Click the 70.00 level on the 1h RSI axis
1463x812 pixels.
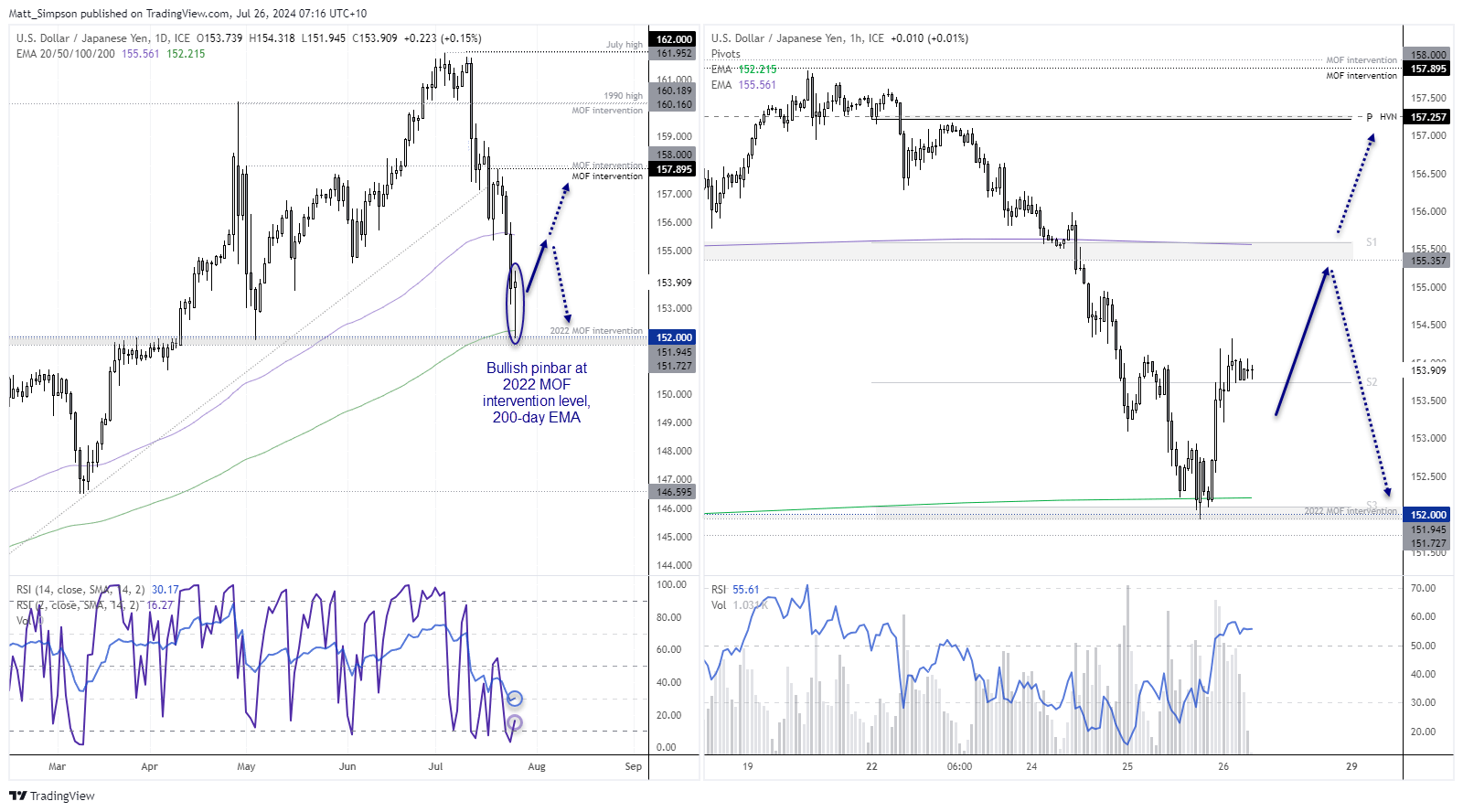(1423, 588)
